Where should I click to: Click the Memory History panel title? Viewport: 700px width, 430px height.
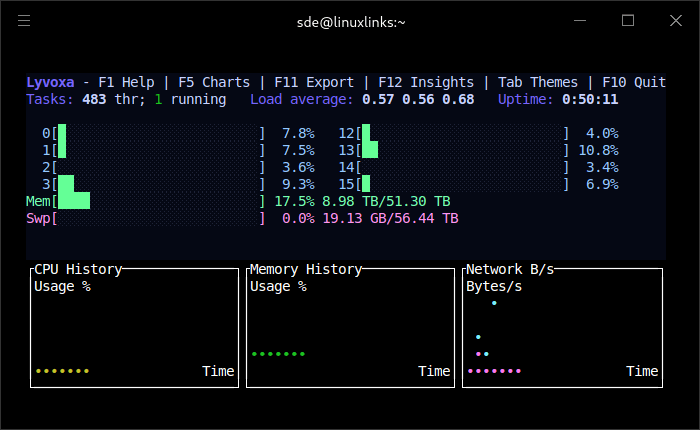click(x=305, y=269)
